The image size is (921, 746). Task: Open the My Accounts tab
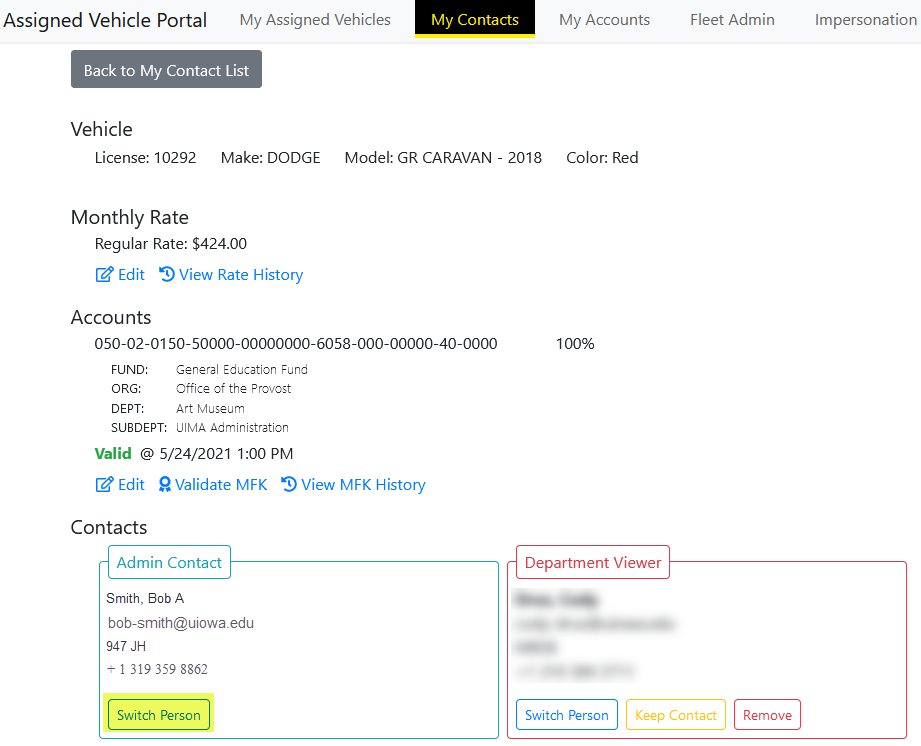604,19
